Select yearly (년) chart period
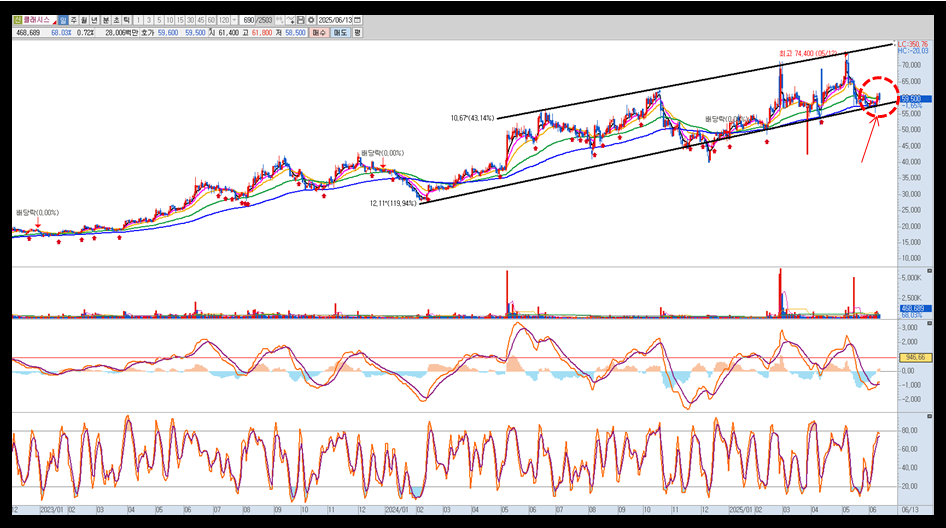 pyautogui.click(x=95, y=21)
